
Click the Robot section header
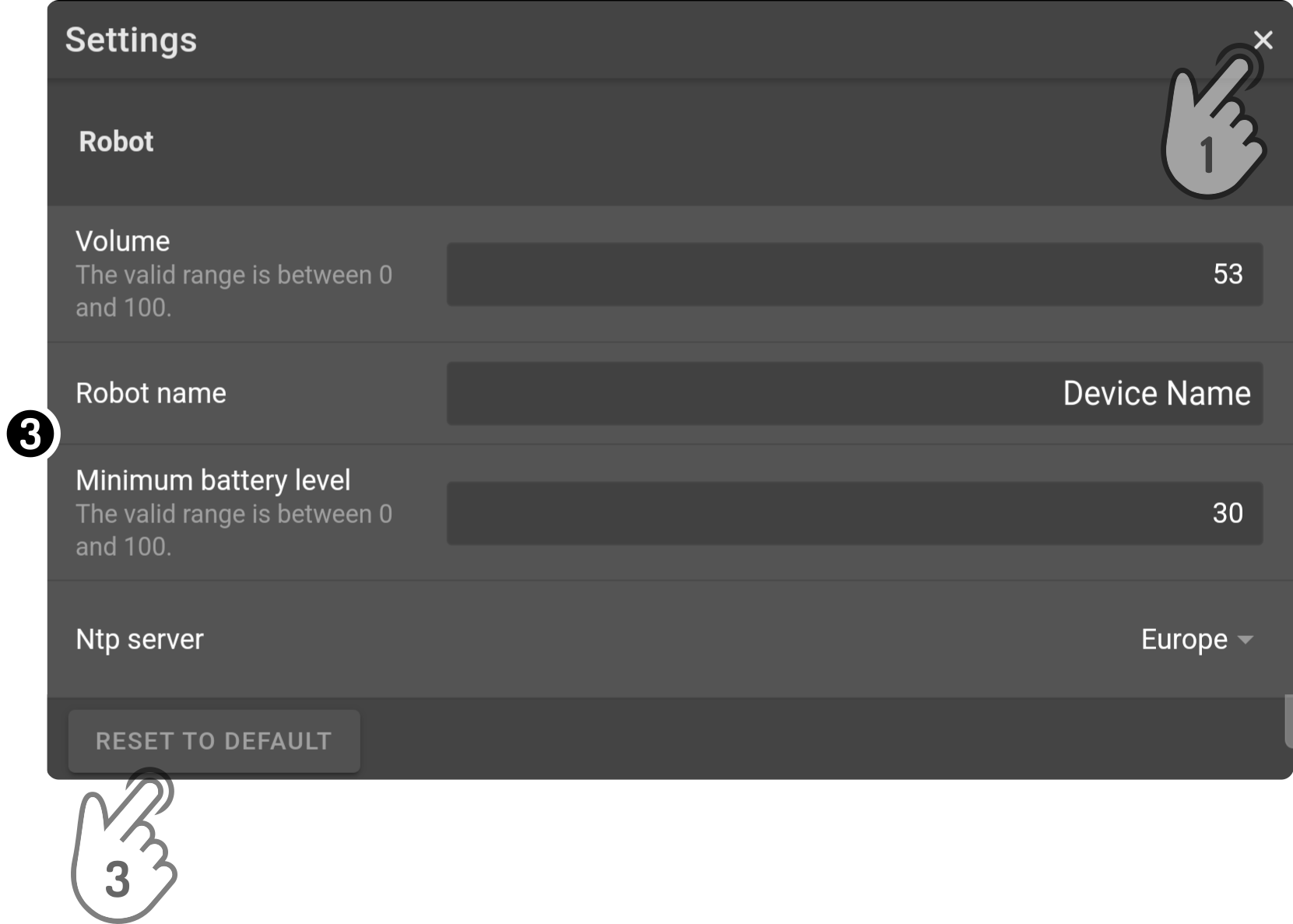click(116, 142)
